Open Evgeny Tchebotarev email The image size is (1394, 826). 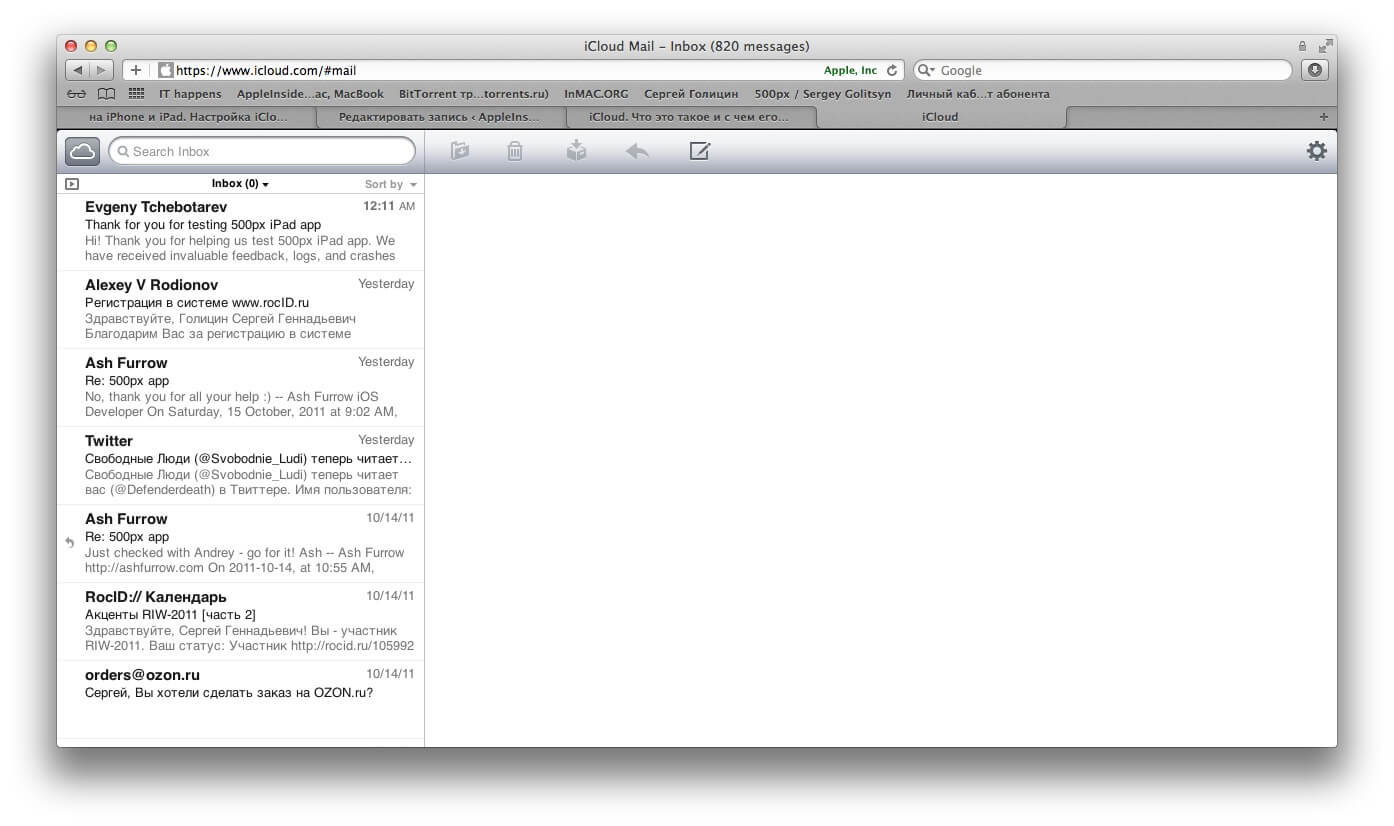(x=241, y=232)
